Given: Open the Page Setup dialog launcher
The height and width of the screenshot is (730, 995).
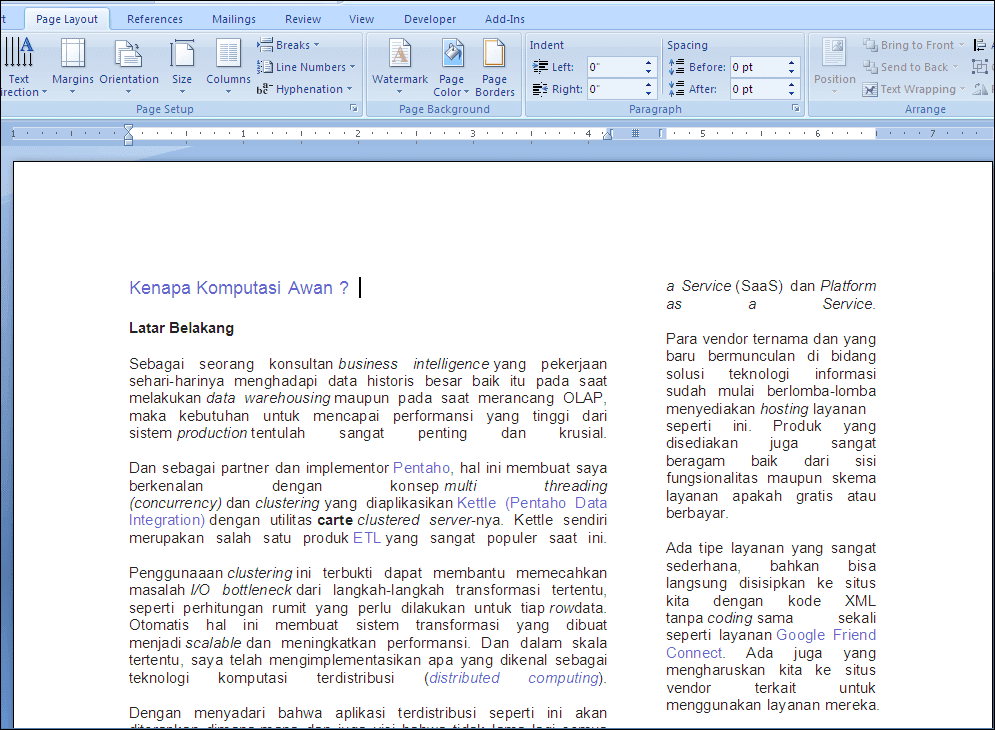Looking at the screenshot, I should point(354,107).
